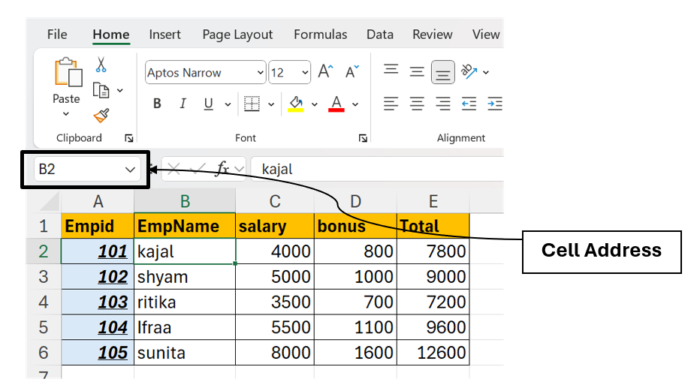Toggle Bold formatting
This screenshot has height=391, width=700.
157,104
